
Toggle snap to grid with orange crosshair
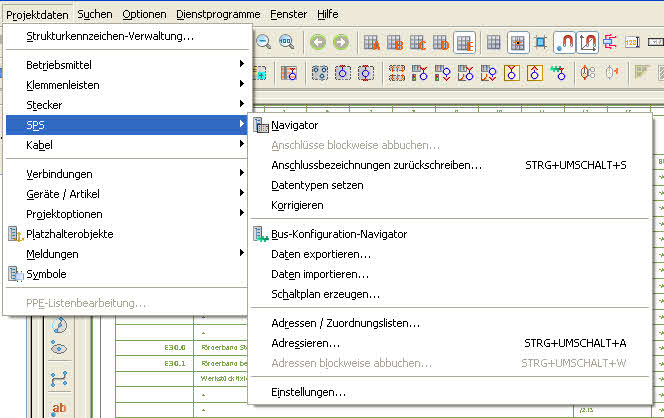tap(518, 43)
